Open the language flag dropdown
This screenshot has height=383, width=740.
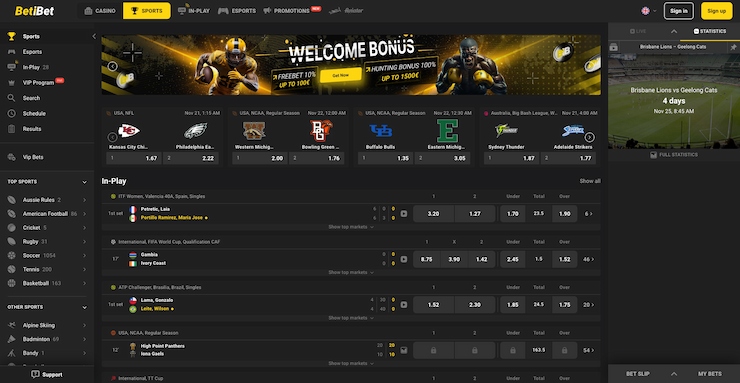[648, 11]
